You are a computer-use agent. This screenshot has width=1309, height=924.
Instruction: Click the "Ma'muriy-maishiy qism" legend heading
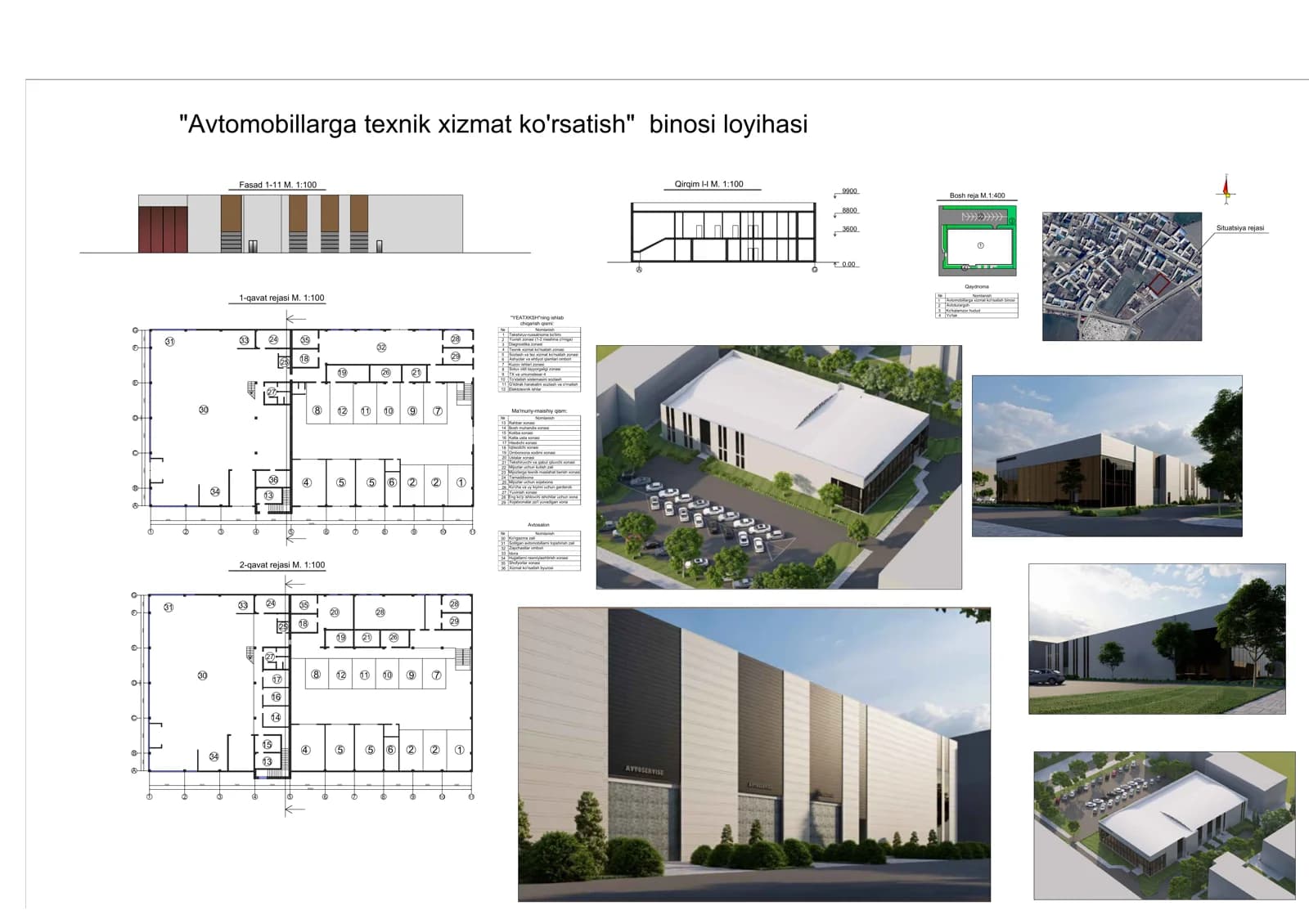[x=539, y=411]
